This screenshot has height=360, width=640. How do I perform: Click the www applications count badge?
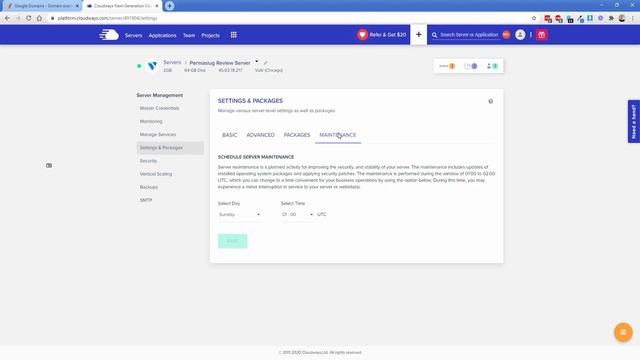point(447,66)
